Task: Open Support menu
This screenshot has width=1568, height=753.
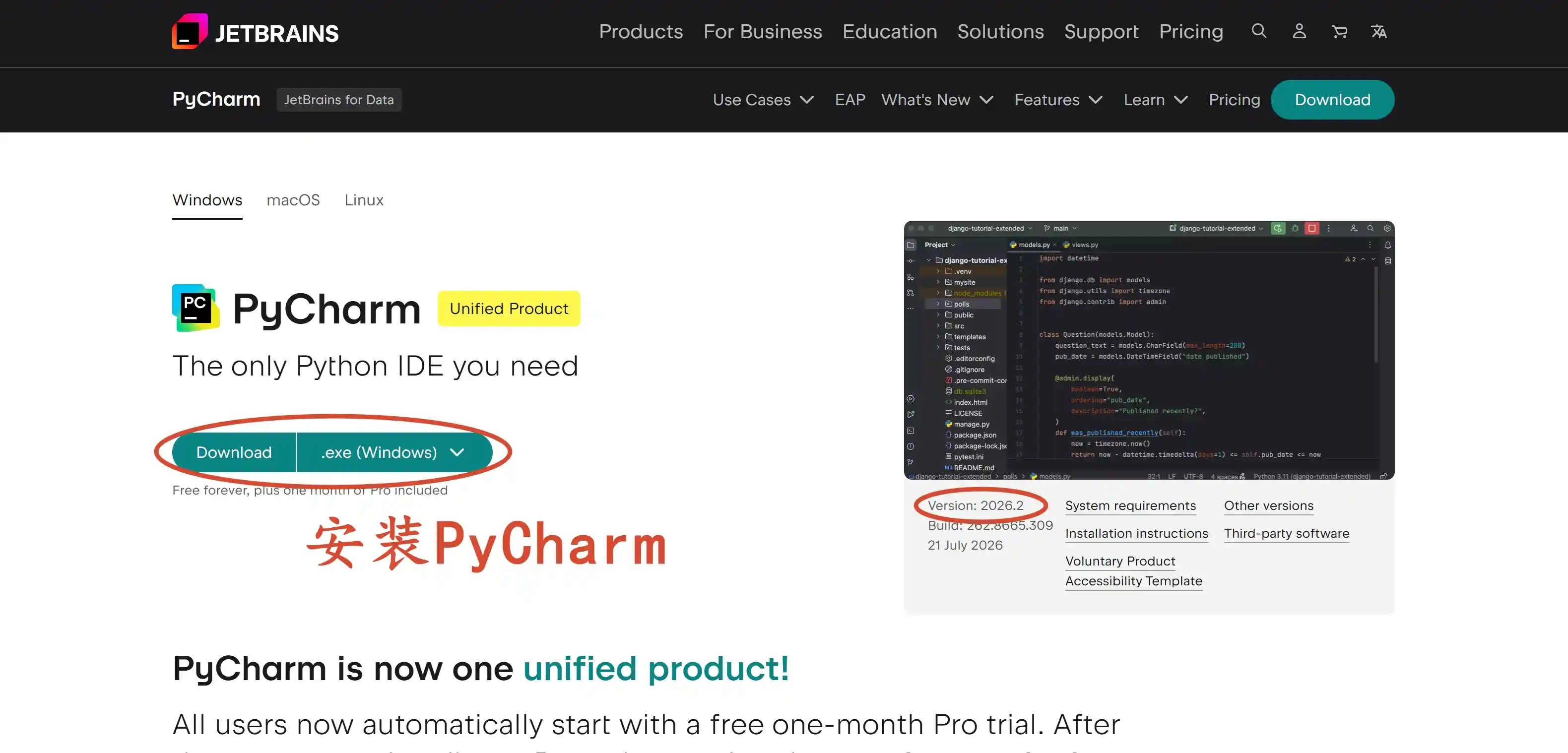Action: 1101,32
